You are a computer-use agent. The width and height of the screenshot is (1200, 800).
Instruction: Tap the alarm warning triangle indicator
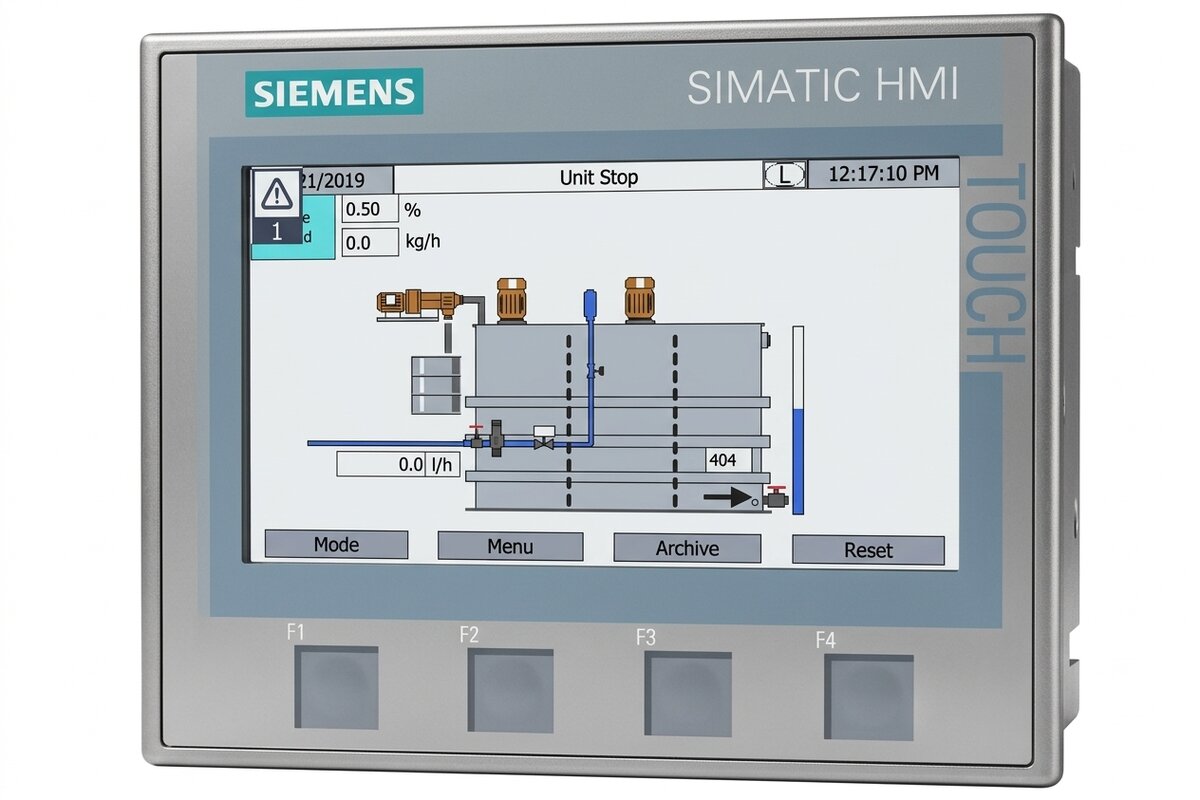[276, 193]
